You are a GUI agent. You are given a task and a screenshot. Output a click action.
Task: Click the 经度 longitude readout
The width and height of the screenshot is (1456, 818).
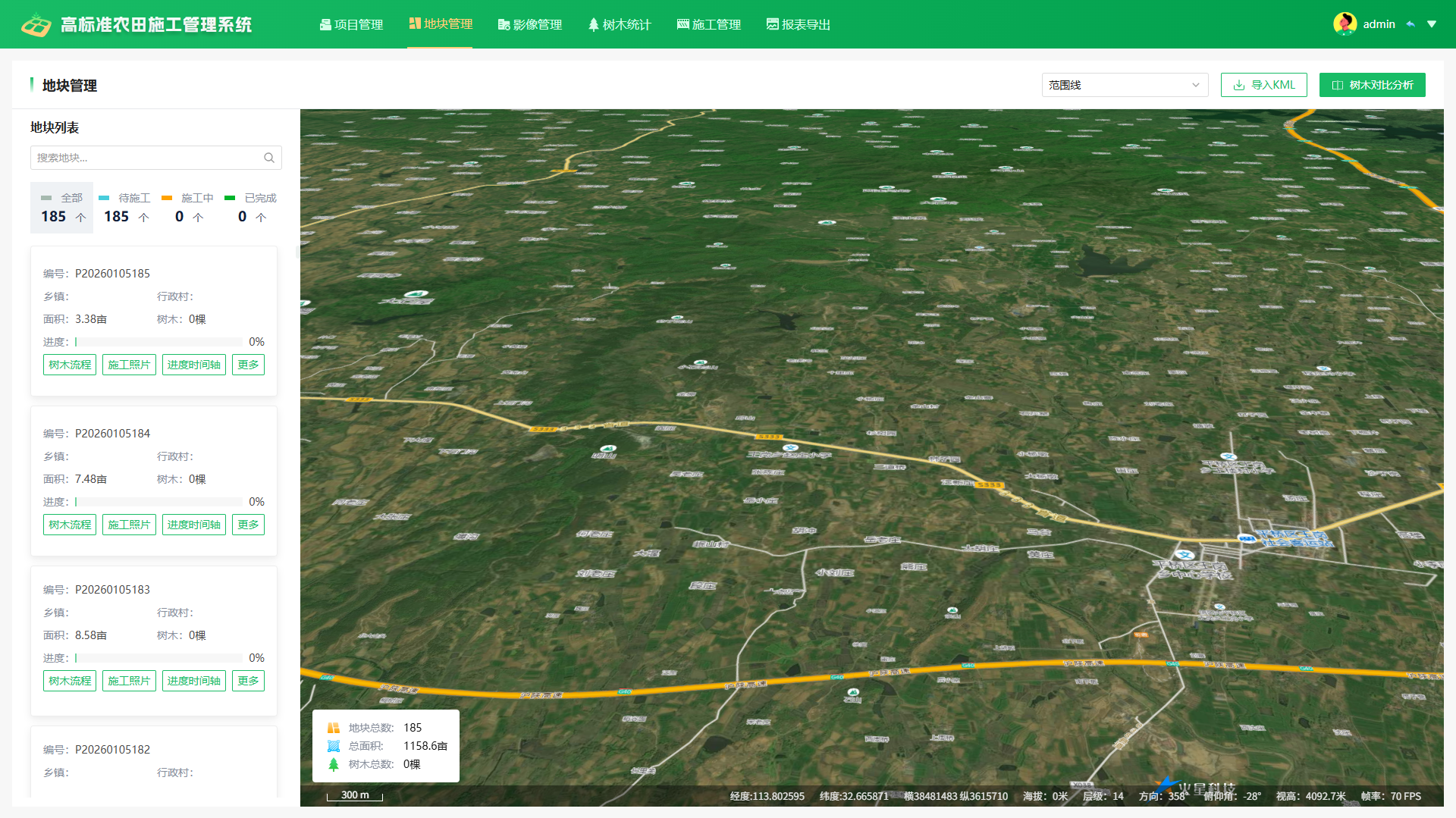click(767, 796)
